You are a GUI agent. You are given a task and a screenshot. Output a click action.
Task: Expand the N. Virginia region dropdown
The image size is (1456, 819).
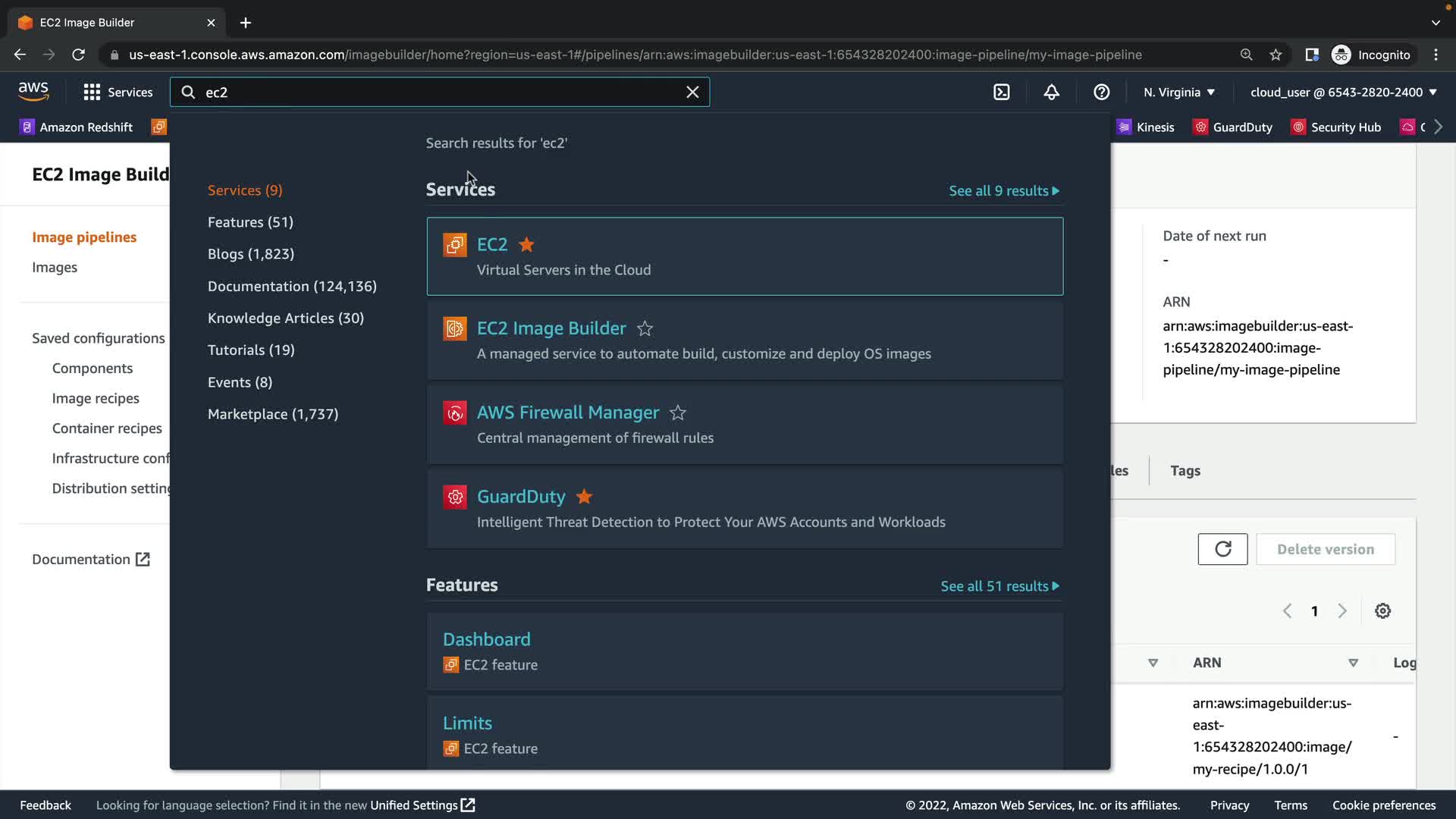coord(1179,93)
